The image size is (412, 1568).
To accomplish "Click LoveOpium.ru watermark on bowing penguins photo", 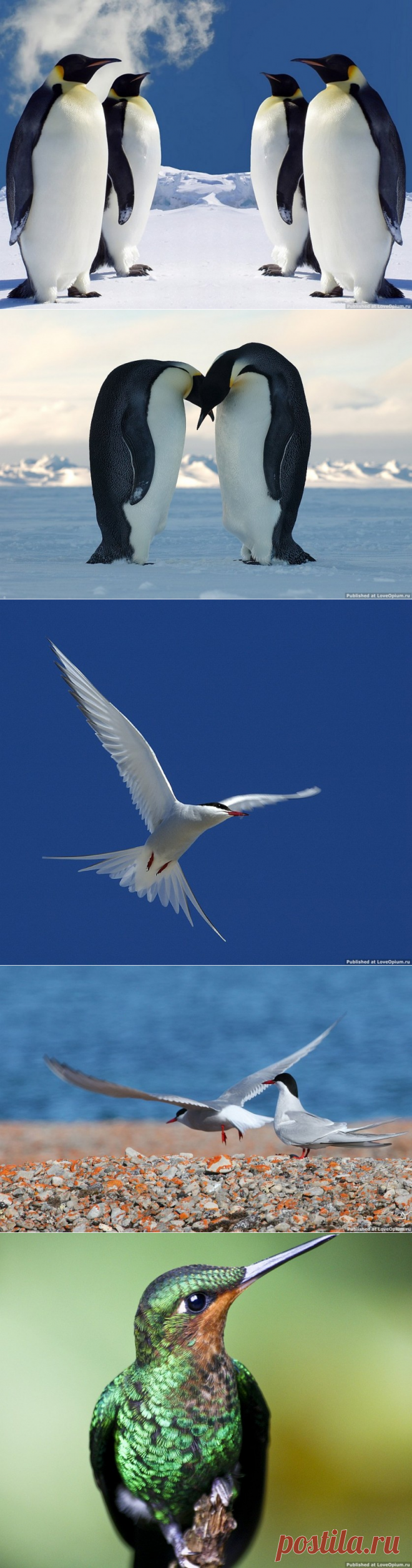I will pyautogui.click(x=378, y=595).
